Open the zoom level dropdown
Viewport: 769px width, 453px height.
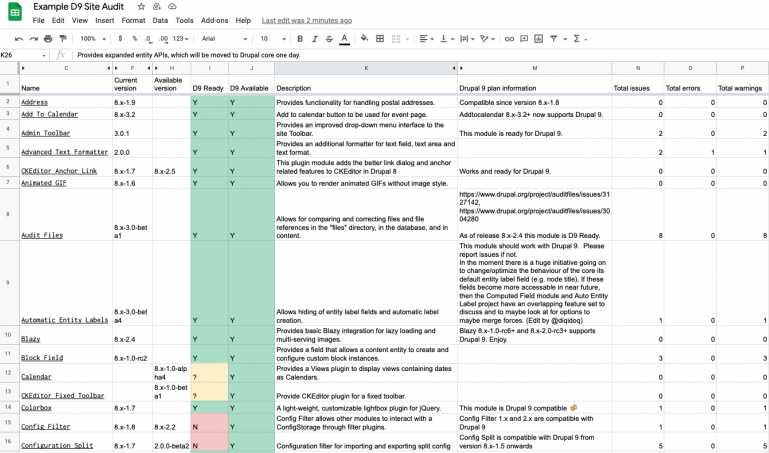[93, 39]
